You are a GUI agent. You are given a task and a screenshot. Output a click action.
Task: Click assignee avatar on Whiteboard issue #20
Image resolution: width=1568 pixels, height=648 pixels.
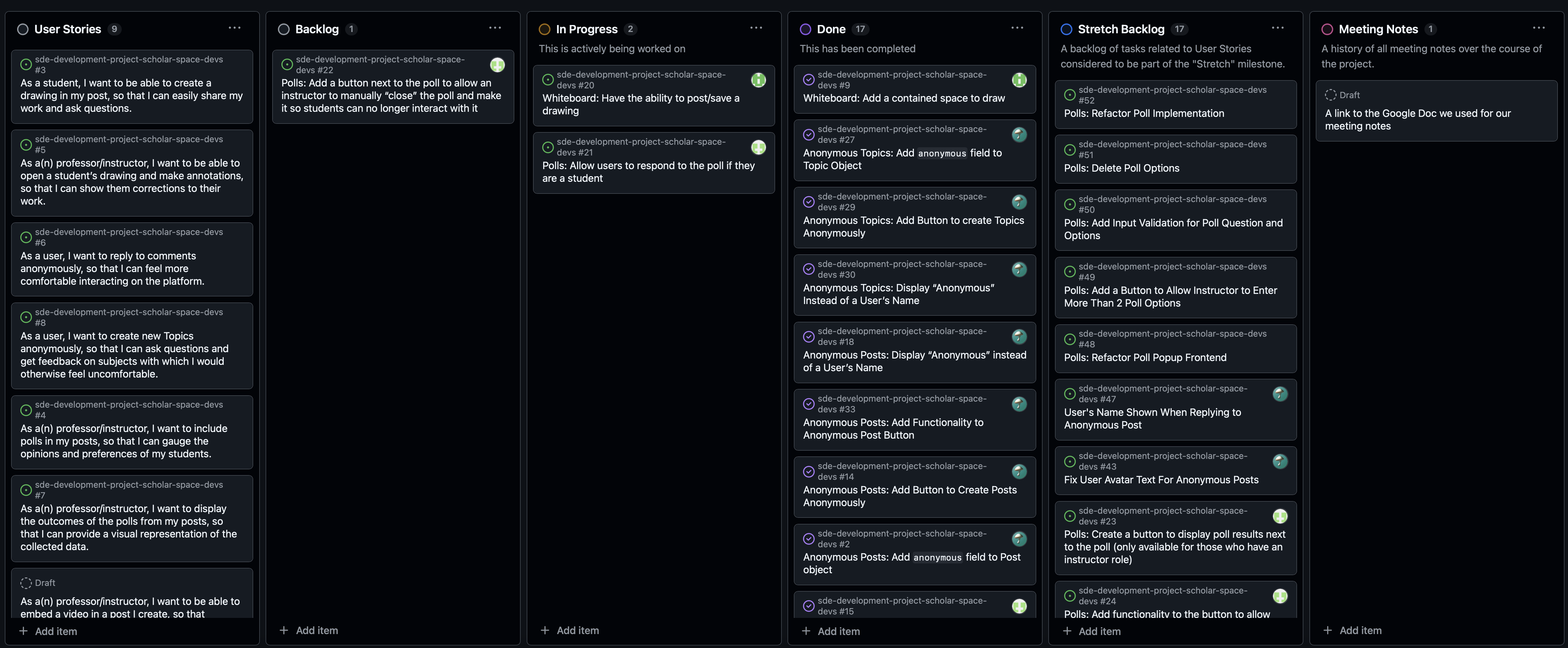click(x=758, y=80)
